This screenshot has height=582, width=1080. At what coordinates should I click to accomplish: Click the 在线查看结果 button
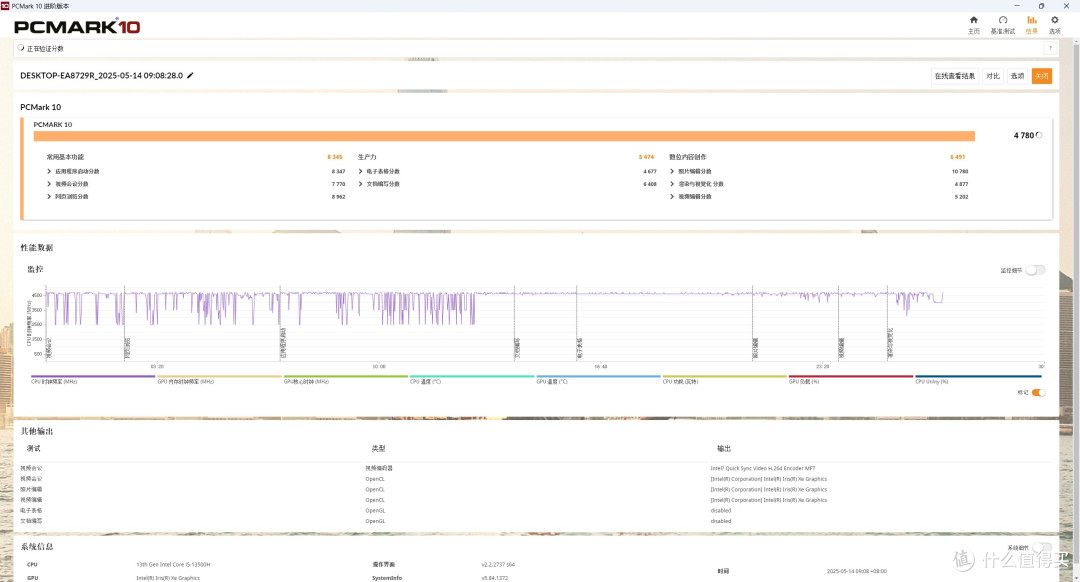tap(955, 76)
